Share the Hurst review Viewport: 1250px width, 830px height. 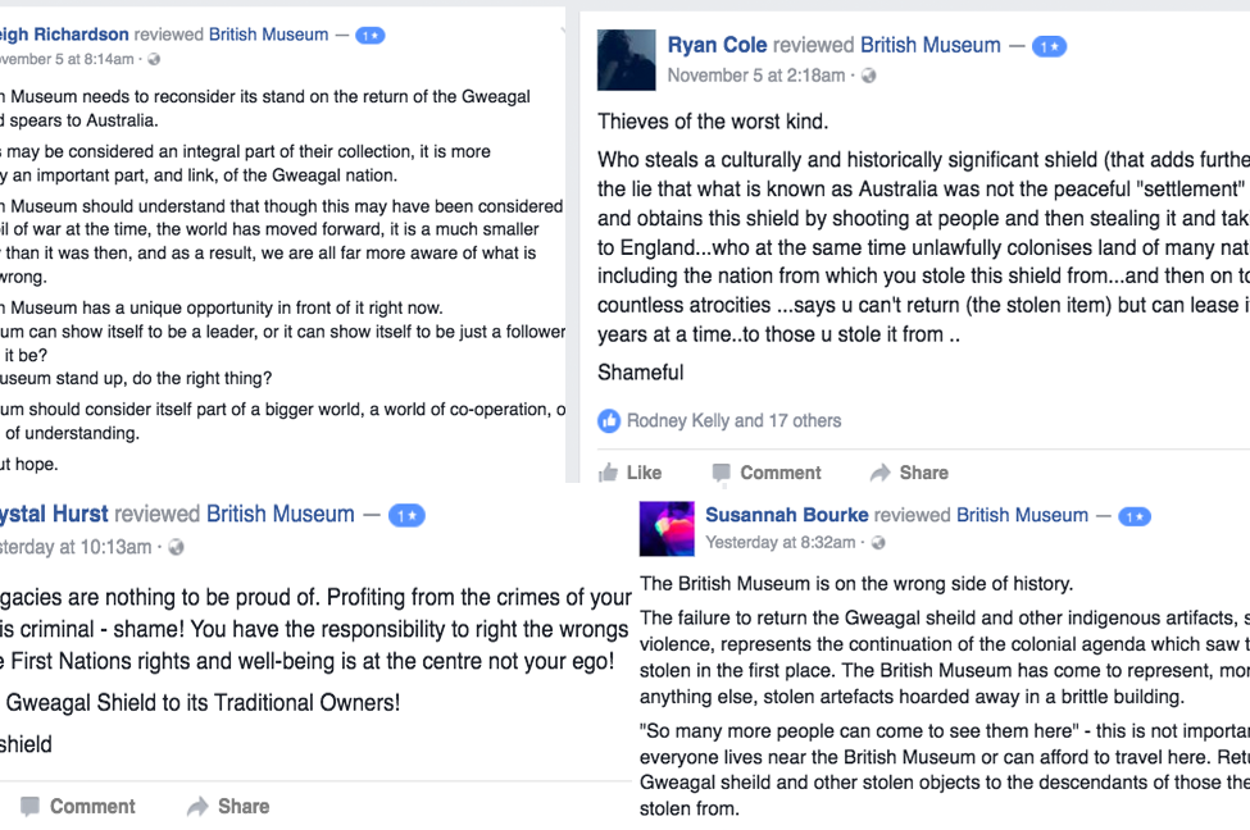point(228,806)
